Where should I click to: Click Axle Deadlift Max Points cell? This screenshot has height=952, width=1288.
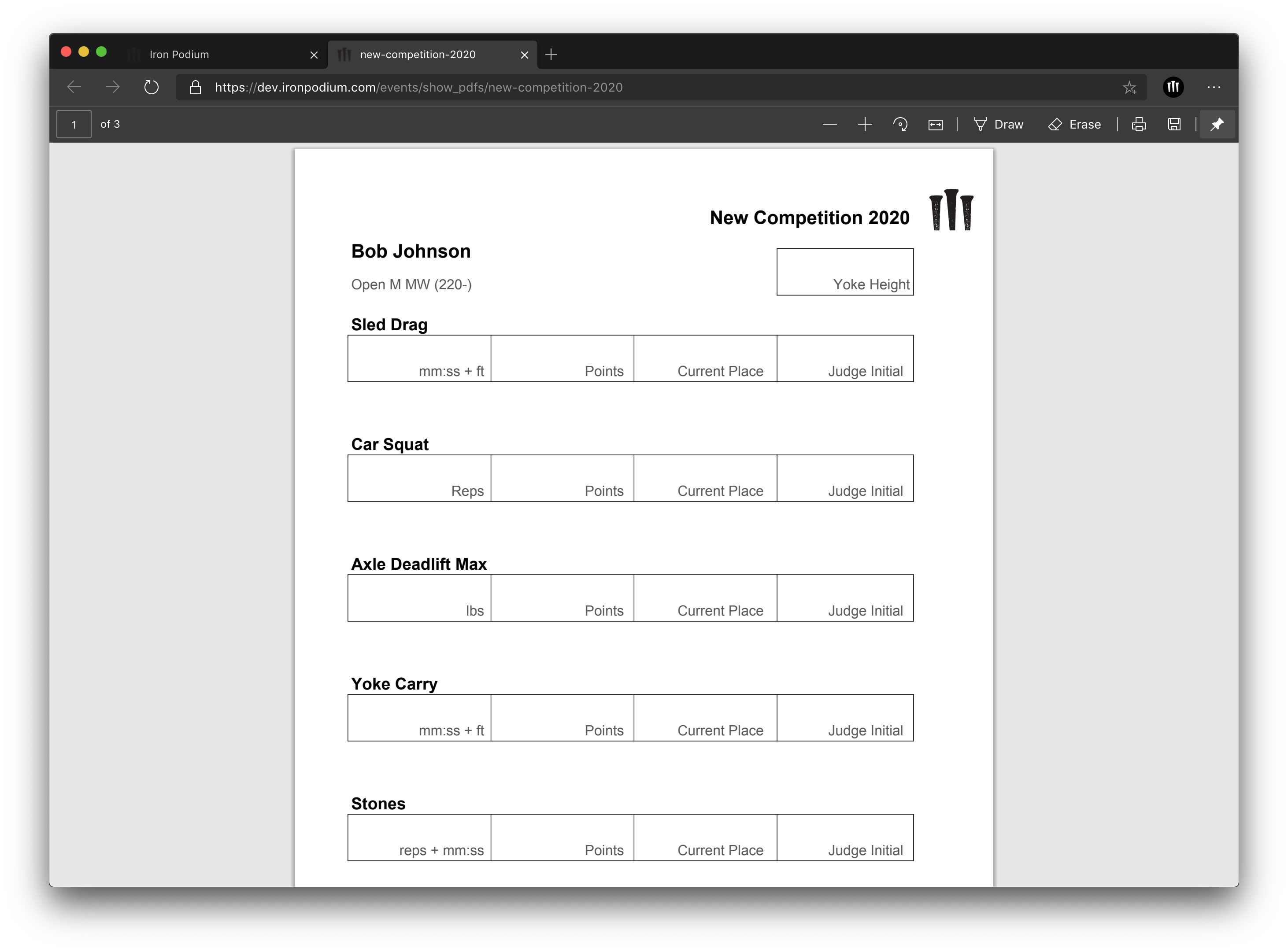pyautogui.click(x=562, y=598)
